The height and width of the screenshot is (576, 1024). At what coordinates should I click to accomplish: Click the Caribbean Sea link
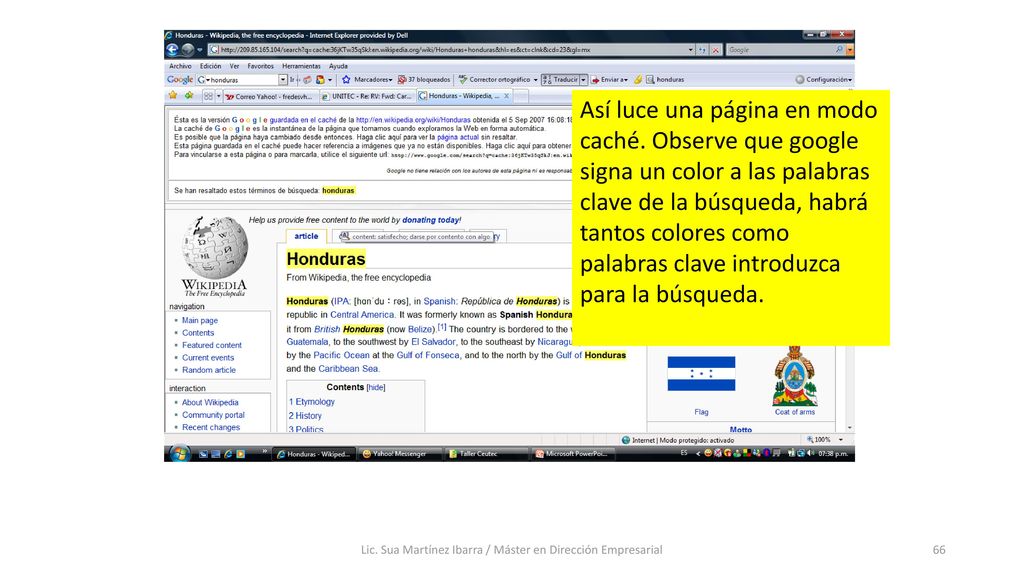[348, 369]
